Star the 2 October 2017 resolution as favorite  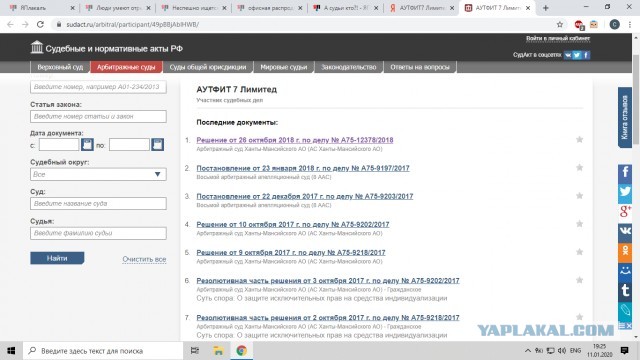(579, 317)
